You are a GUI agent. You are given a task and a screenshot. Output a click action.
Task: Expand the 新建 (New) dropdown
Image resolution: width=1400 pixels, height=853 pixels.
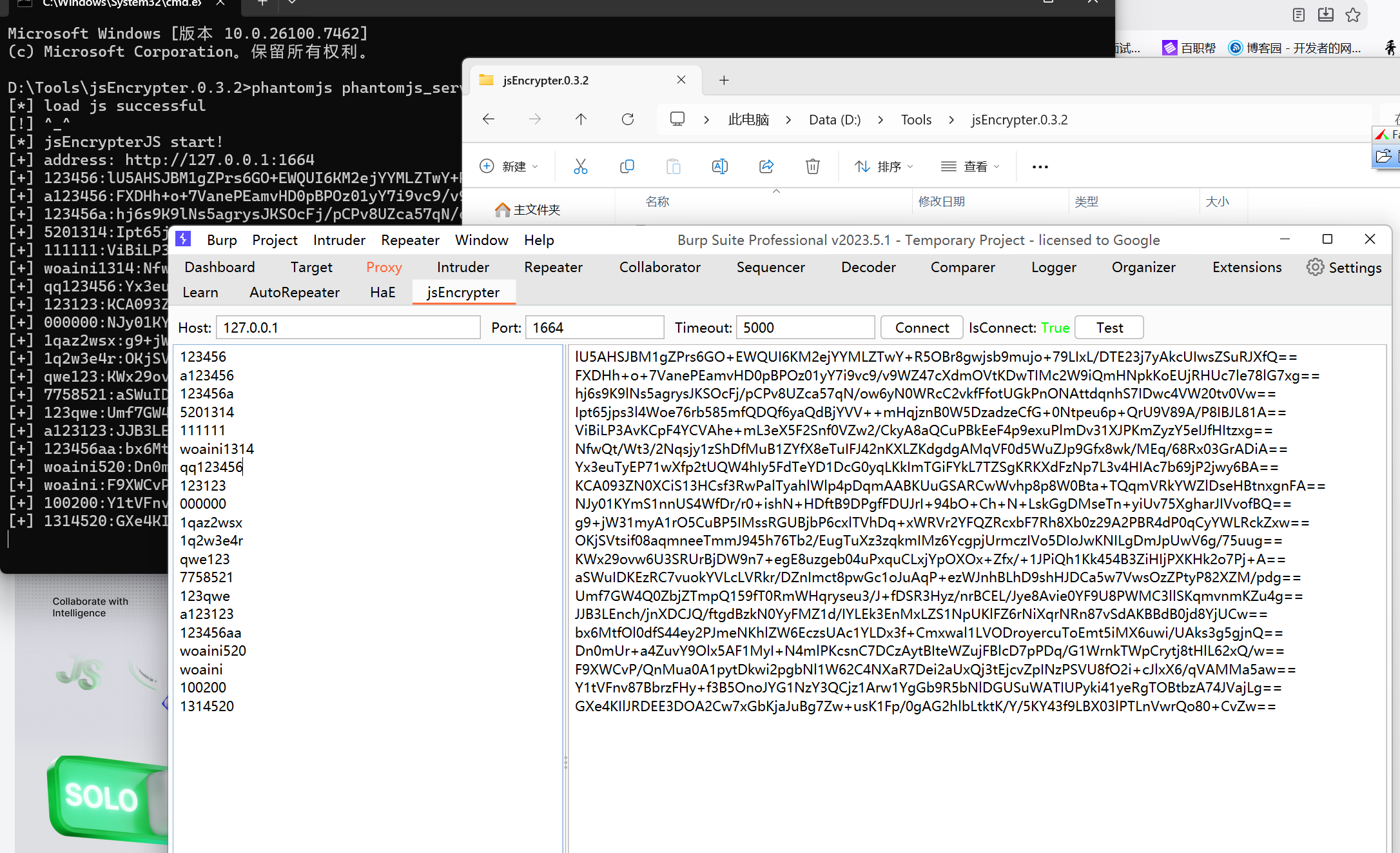[x=509, y=167]
